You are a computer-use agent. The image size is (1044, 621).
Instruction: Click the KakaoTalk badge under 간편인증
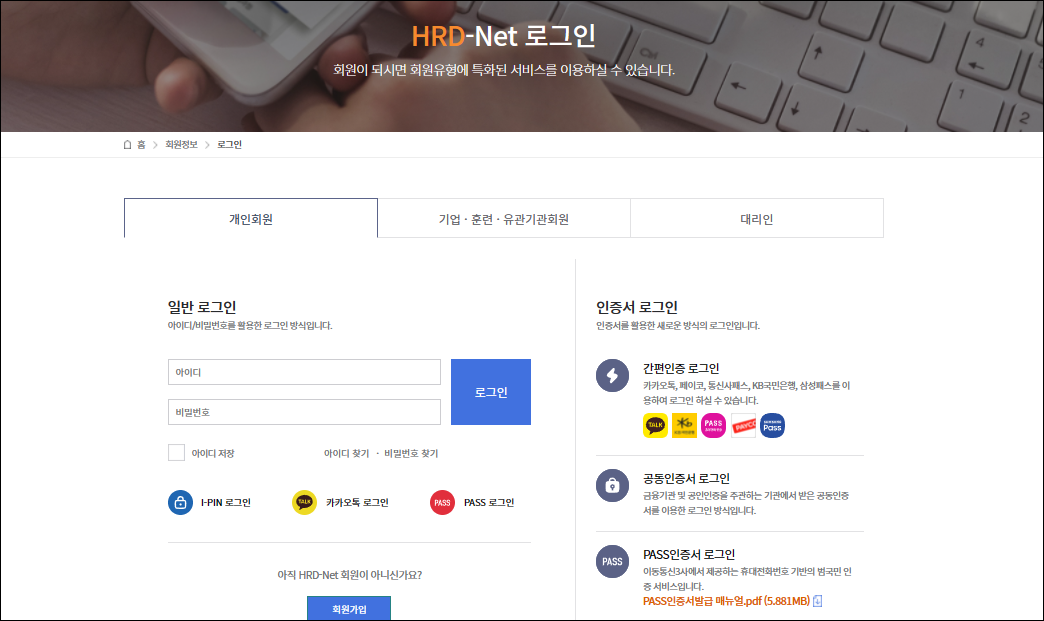click(655, 425)
